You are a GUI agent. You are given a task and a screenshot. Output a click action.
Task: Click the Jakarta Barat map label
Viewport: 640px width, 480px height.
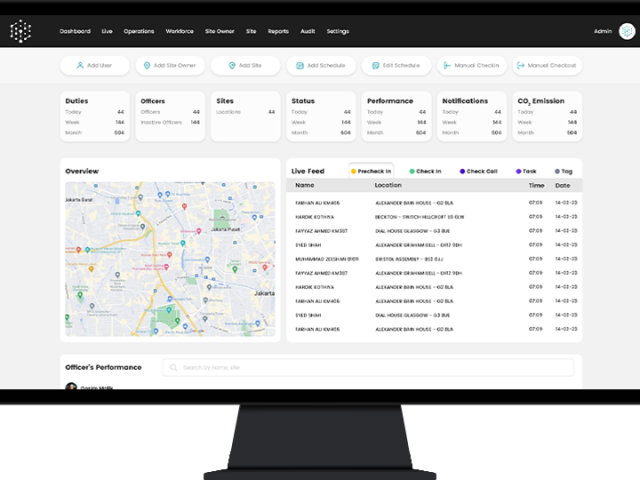[79, 200]
